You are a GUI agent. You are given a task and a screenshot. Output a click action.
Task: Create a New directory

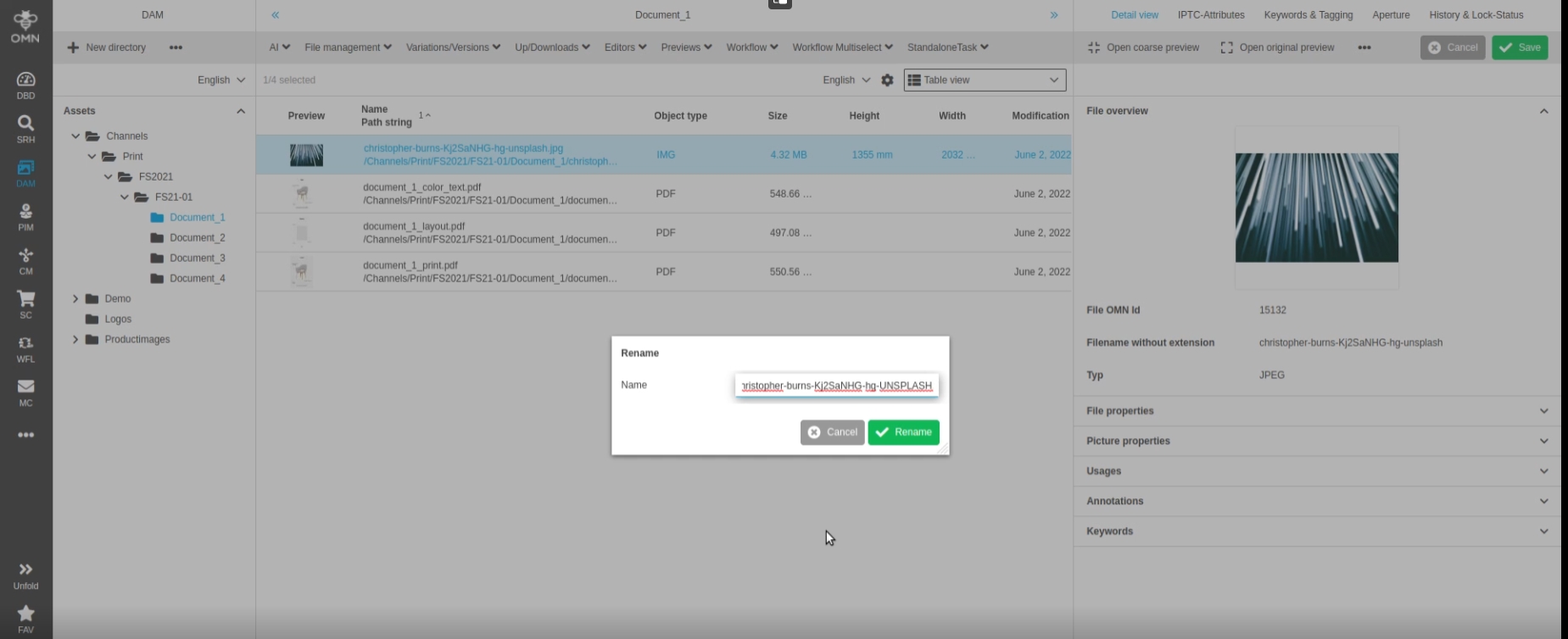click(107, 47)
